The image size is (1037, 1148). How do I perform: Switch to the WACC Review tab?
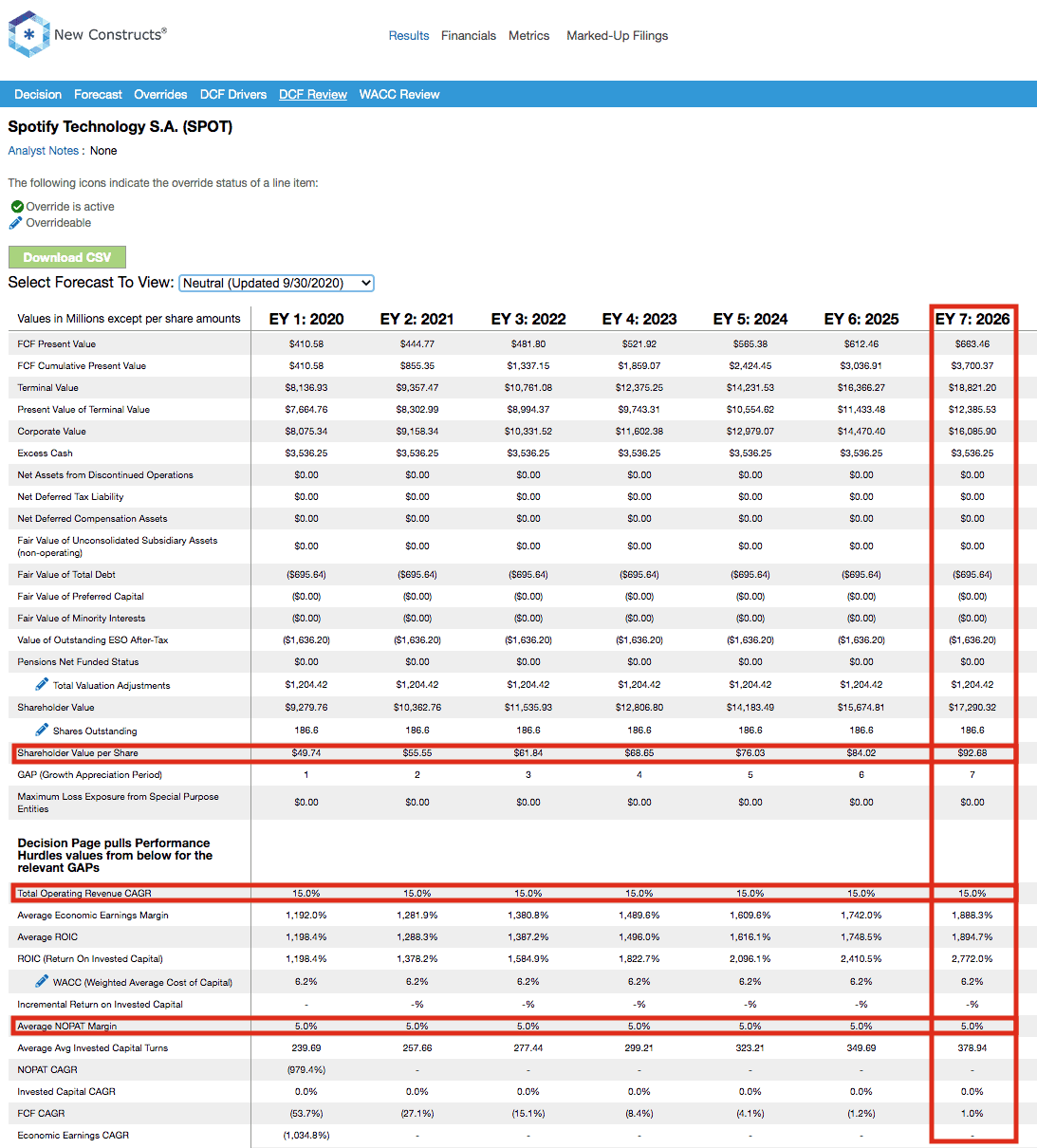click(x=399, y=95)
